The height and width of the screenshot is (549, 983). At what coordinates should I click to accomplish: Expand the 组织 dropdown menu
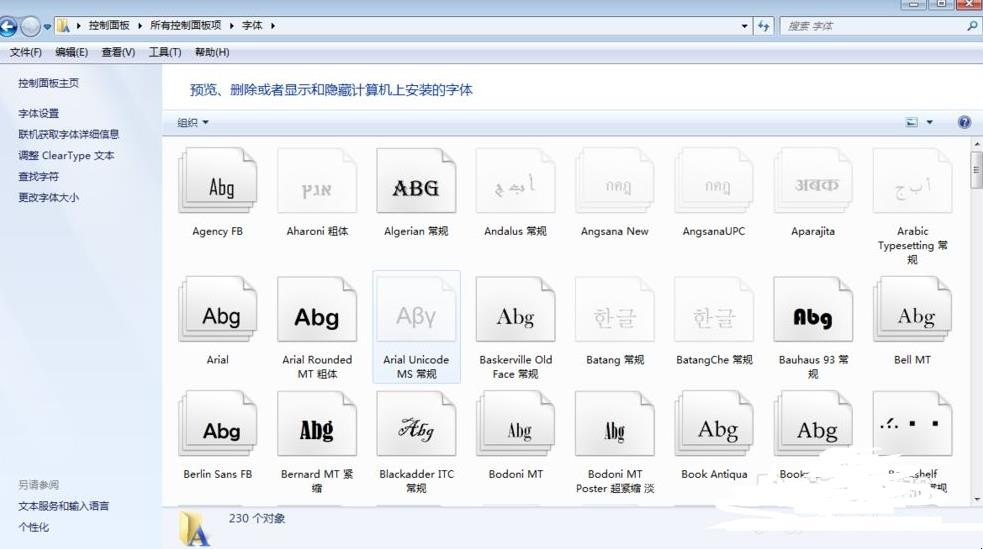click(x=193, y=123)
